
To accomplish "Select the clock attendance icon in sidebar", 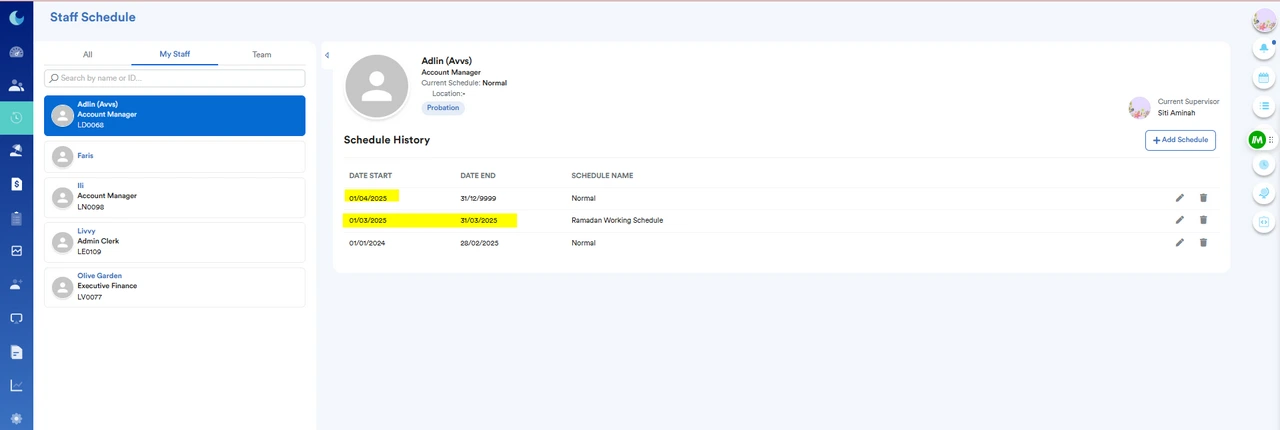I will pyautogui.click(x=16, y=118).
